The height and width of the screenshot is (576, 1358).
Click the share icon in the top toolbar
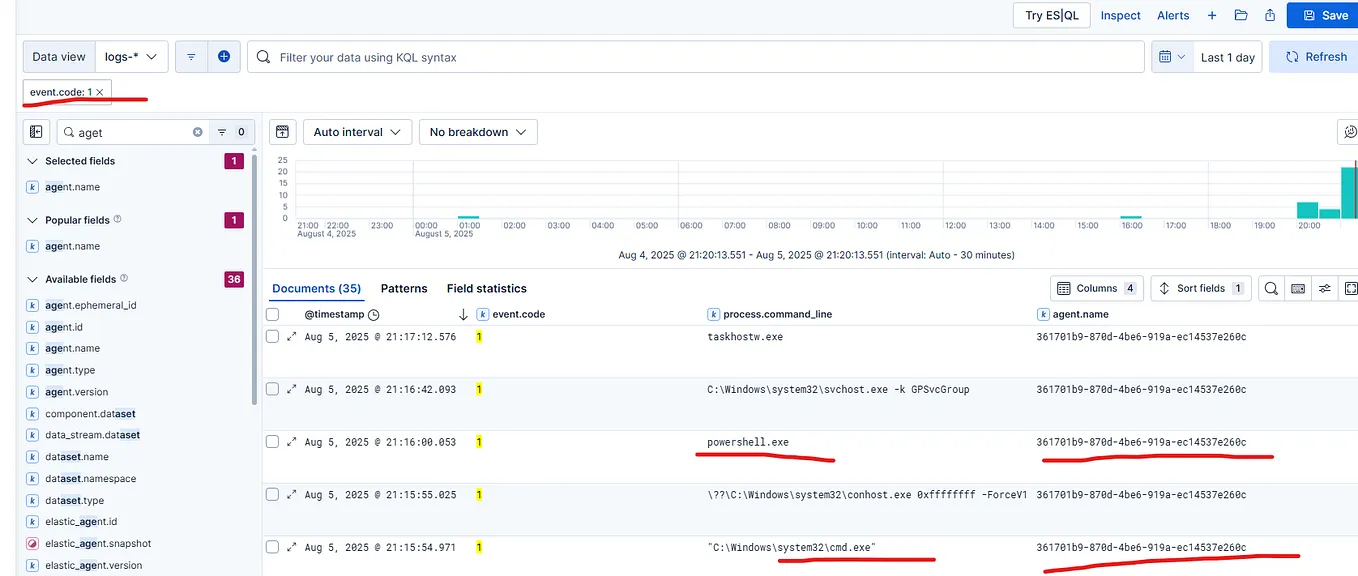[1267, 15]
